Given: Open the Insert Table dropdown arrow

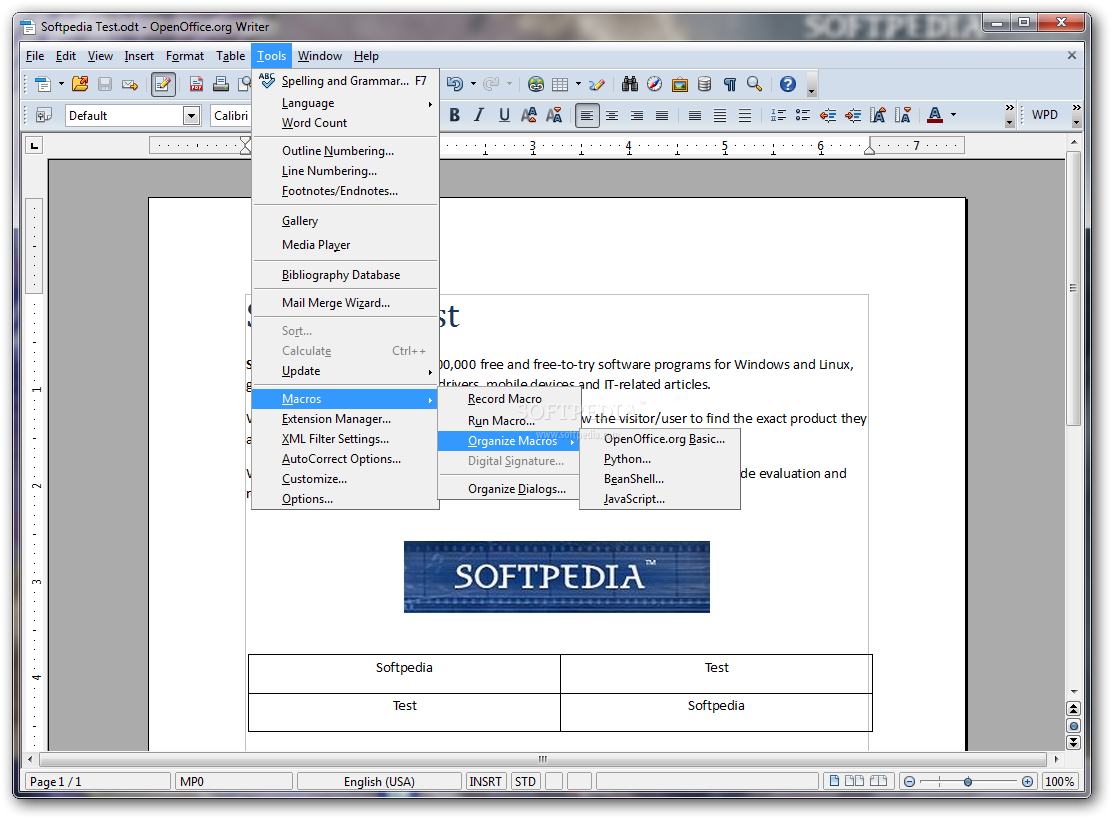Looking at the screenshot, I should point(579,84).
